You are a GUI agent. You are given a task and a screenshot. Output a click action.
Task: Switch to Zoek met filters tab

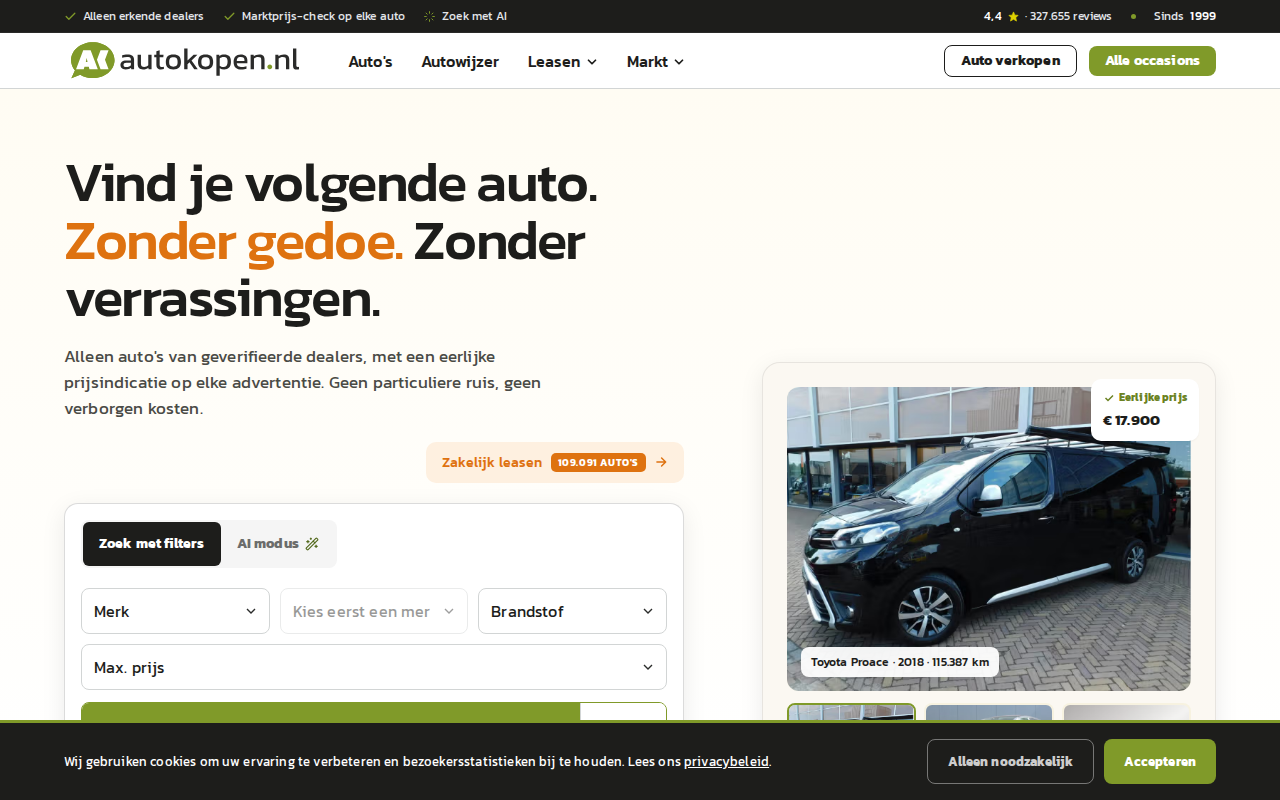coord(152,544)
